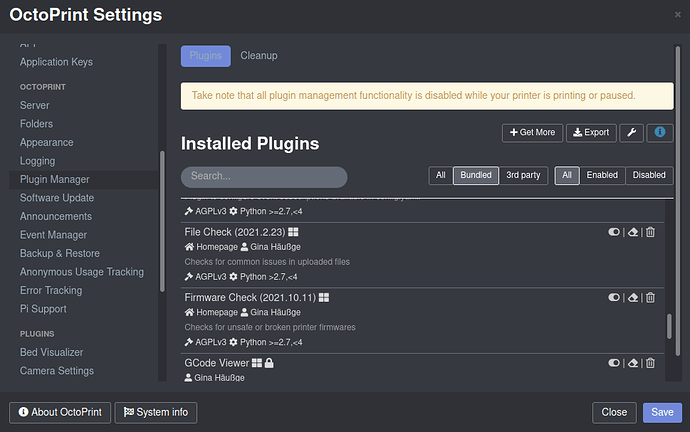This screenshot has height=432, width=690.
Task: Click GCode Viewer uninstall trash icon
Action: (650, 363)
